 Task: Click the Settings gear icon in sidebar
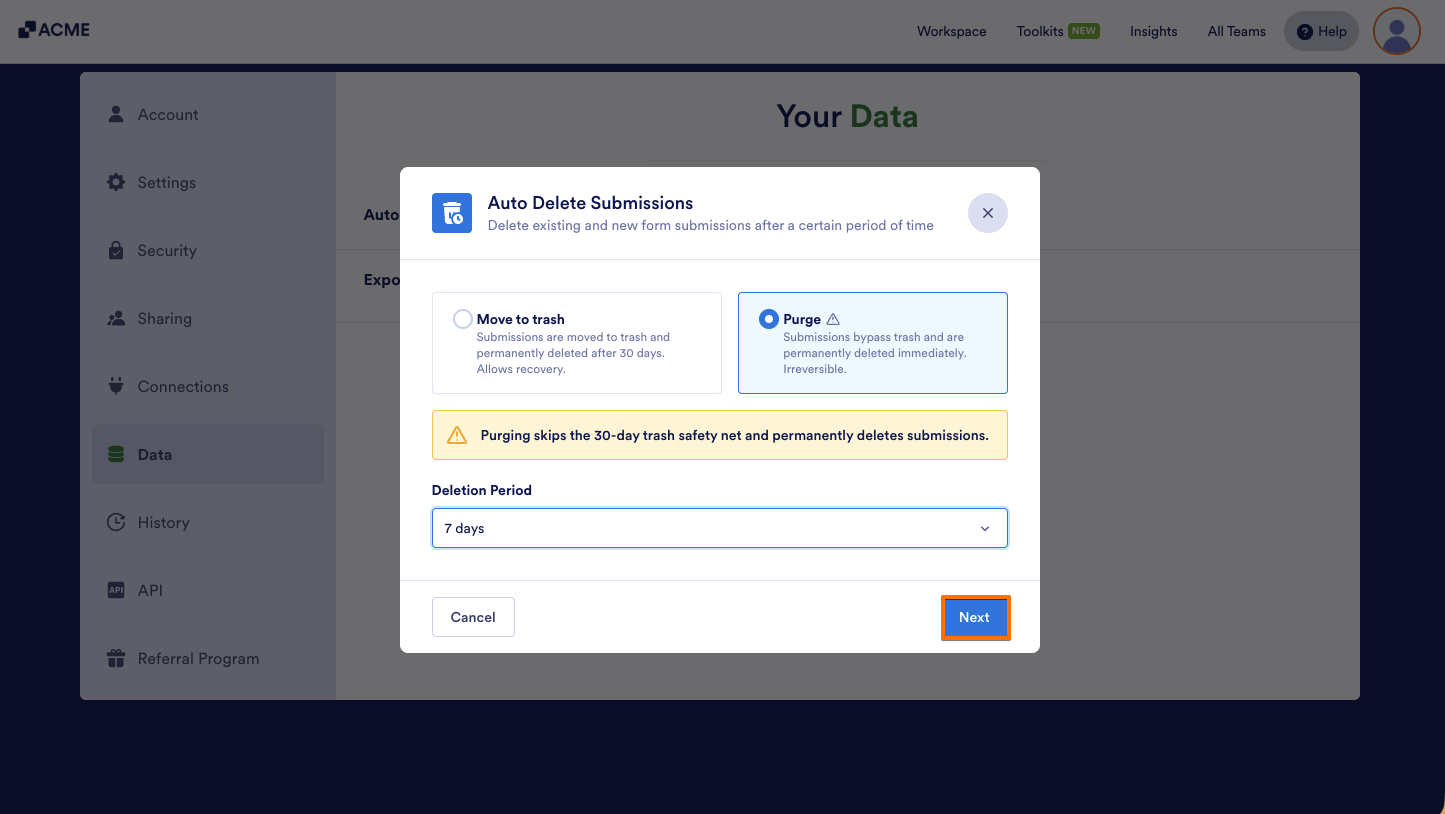click(x=116, y=182)
